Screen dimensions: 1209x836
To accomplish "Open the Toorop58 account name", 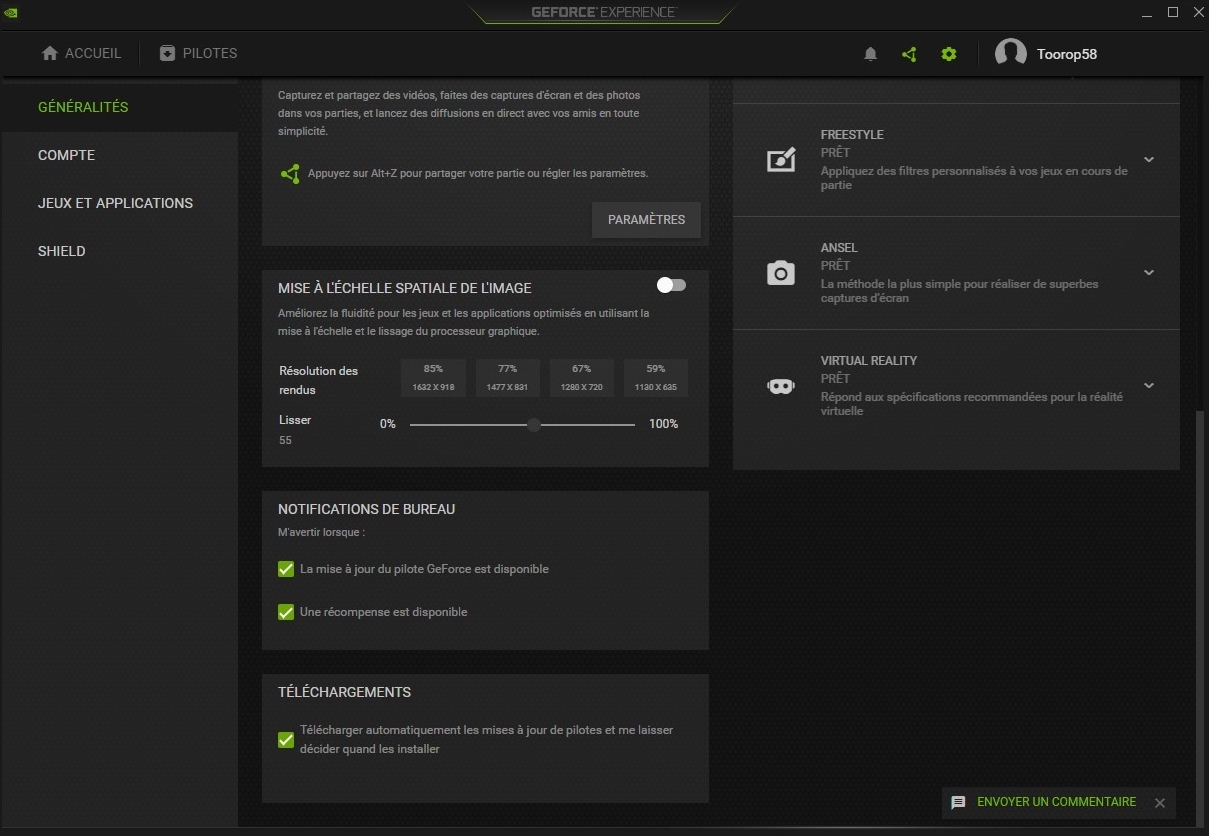I will click(1067, 54).
